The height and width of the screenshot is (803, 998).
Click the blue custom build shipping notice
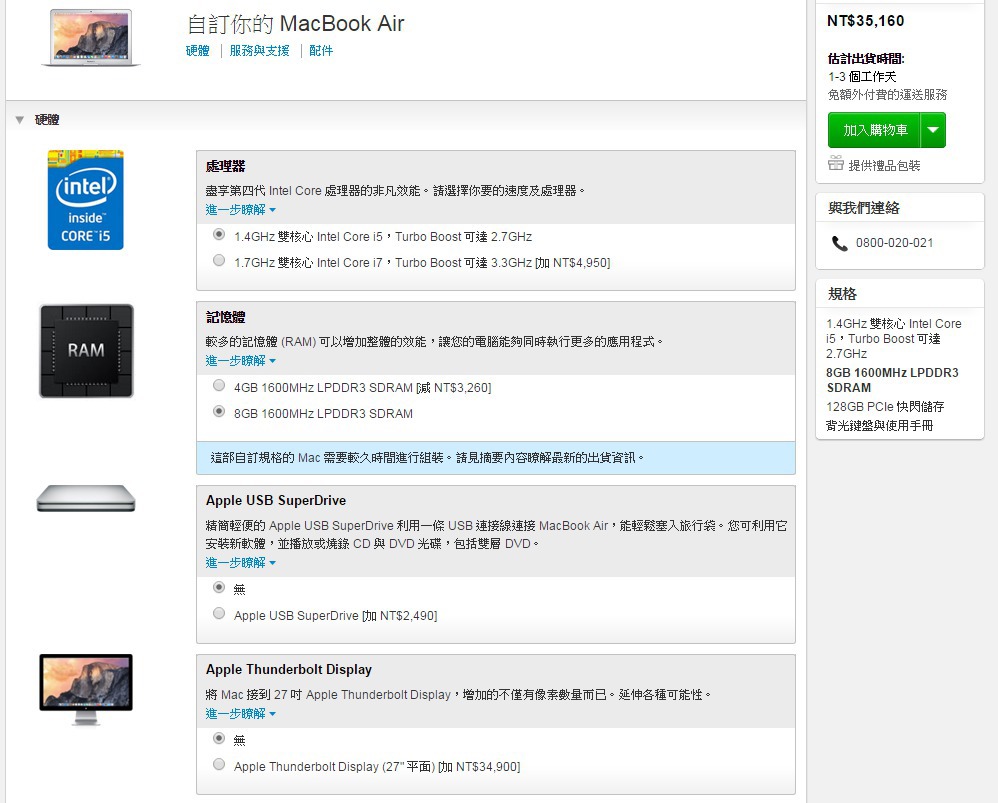496,458
